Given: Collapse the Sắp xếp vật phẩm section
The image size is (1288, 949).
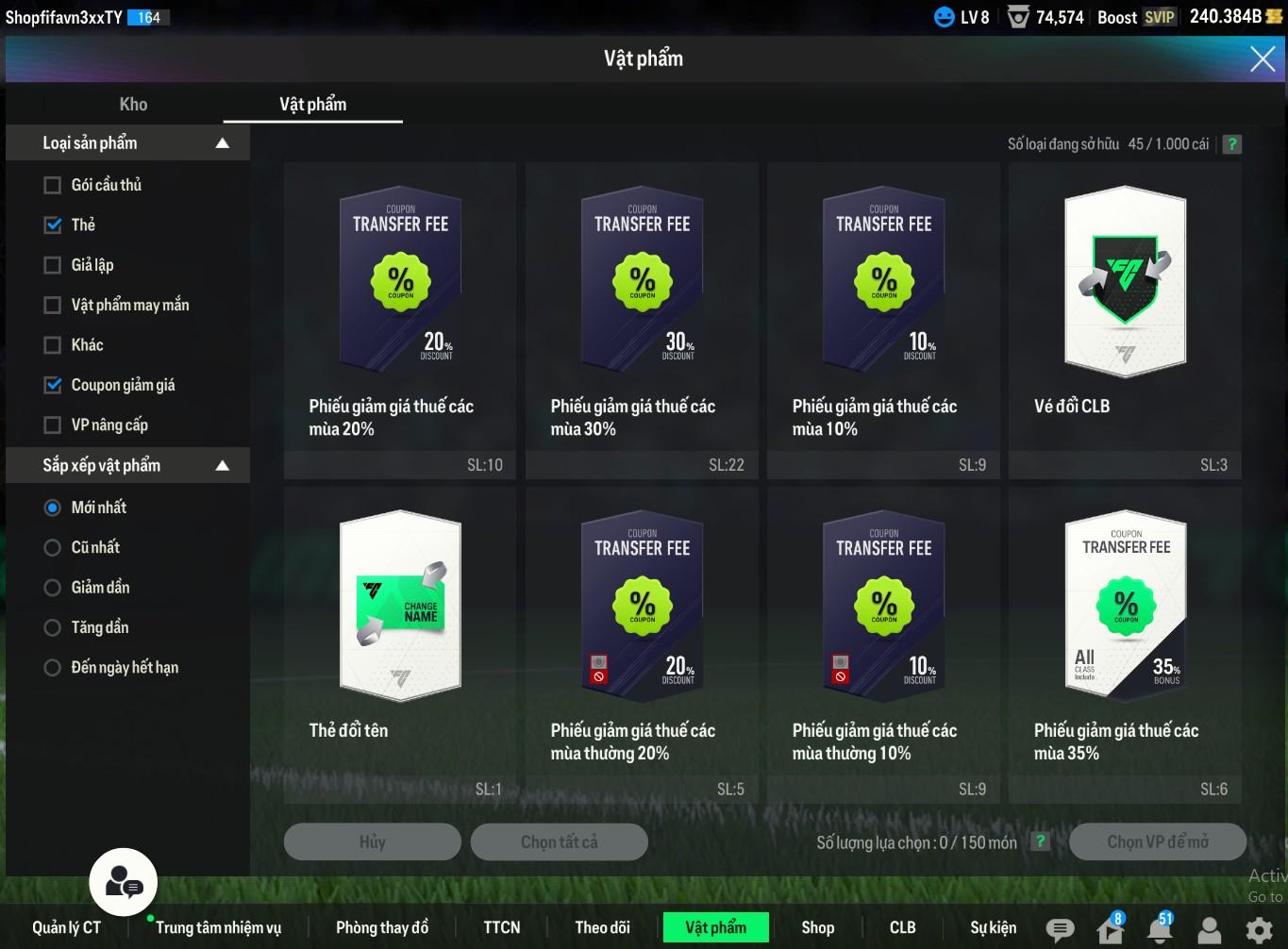Looking at the screenshot, I should (223, 465).
